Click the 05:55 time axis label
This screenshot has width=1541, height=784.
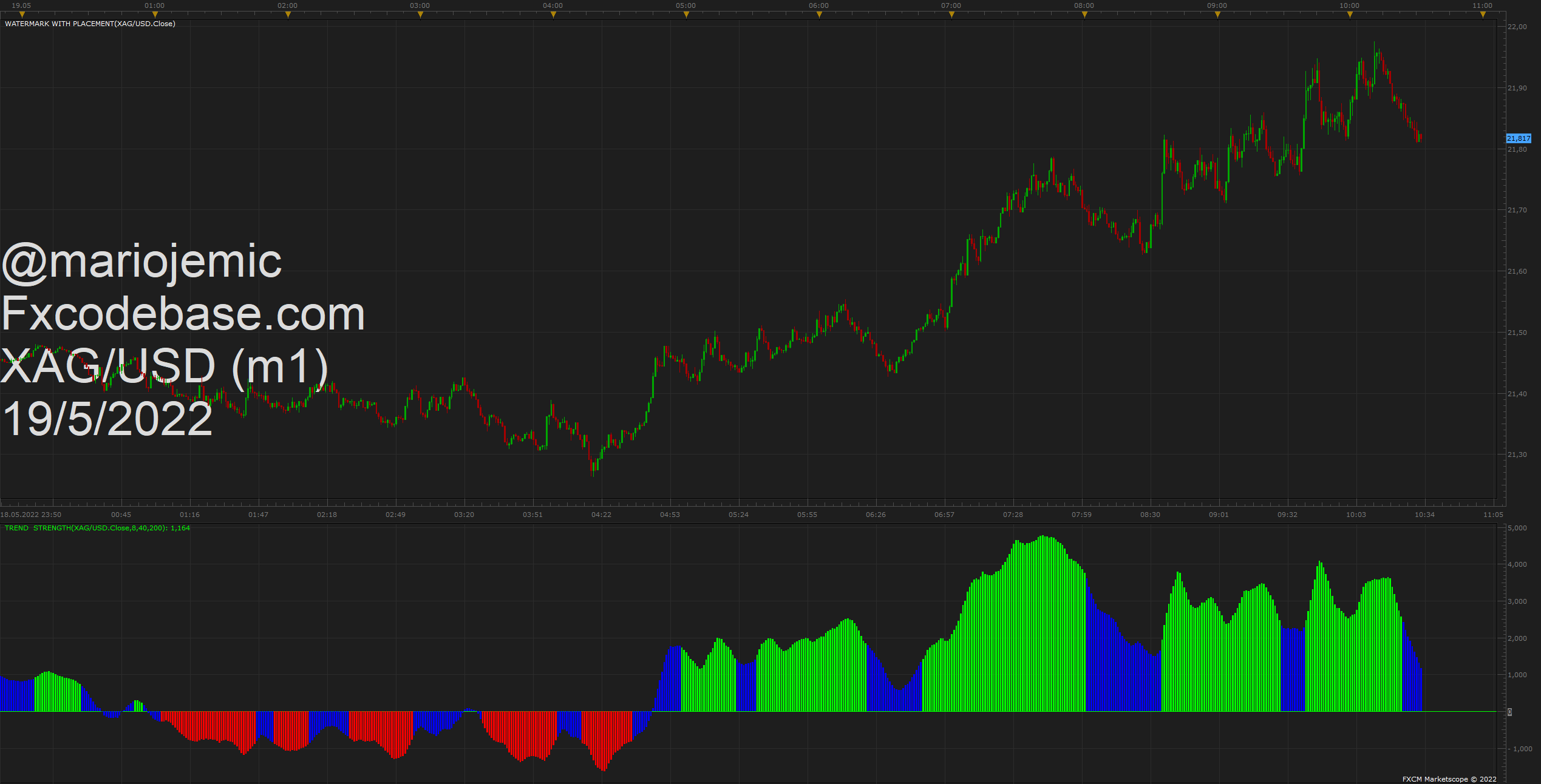[x=808, y=515]
